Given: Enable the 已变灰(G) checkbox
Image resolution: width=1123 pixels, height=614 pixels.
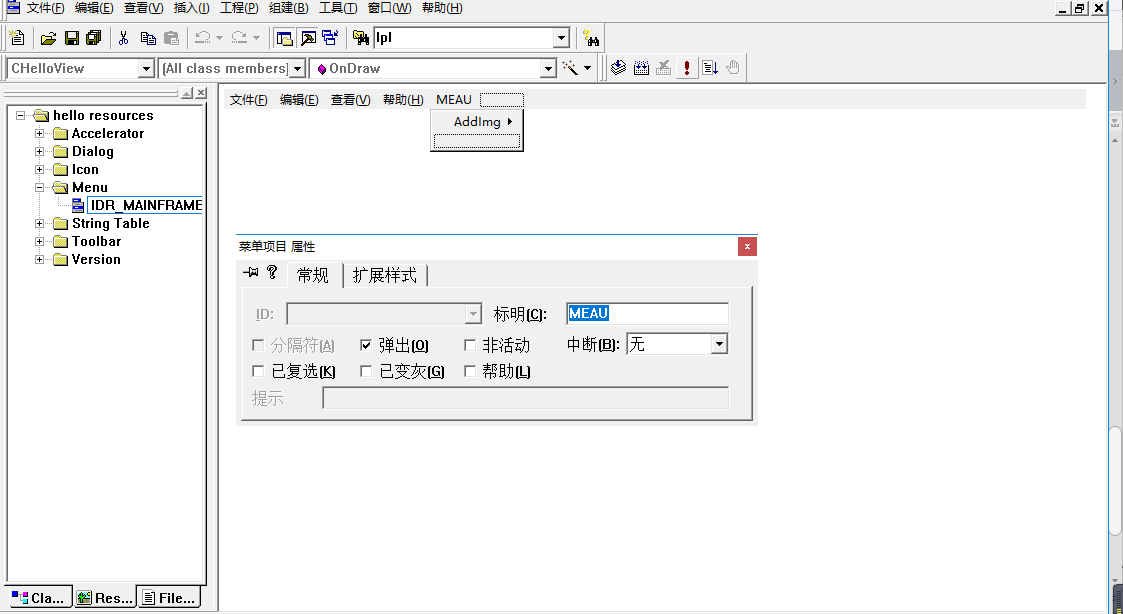Looking at the screenshot, I should [x=367, y=371].
